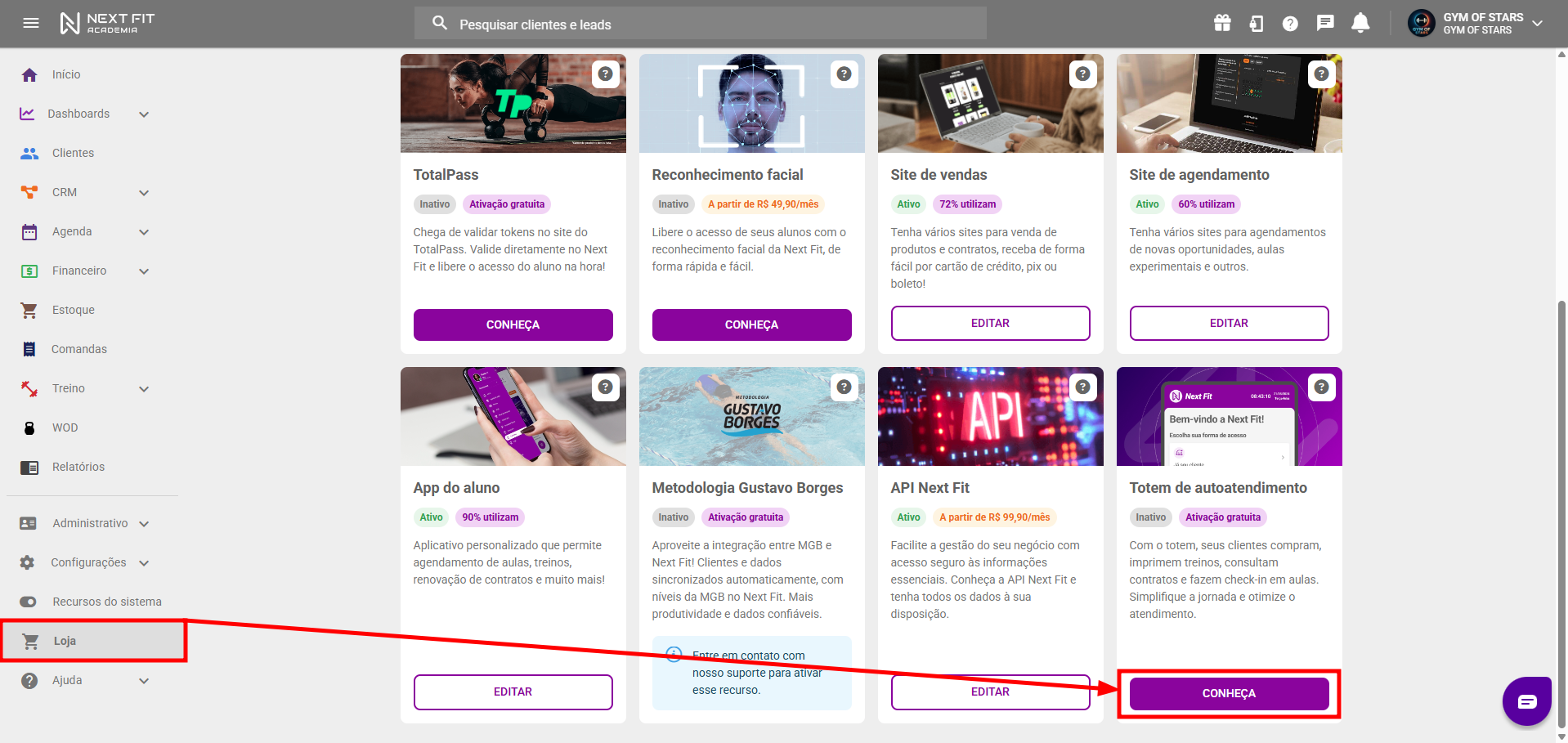Click CONHEÇA on Totem de autoatendimento card
The width and height of the screenshot is (1568, 743).
tap(1229, 693)
